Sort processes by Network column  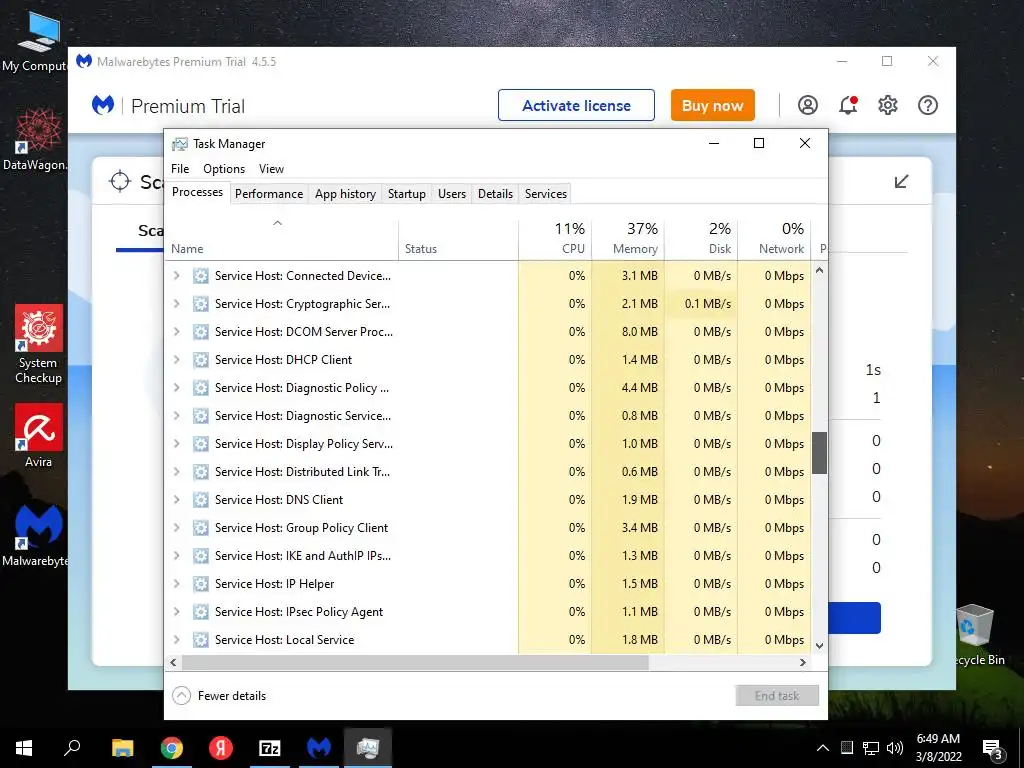coord(775,240)
